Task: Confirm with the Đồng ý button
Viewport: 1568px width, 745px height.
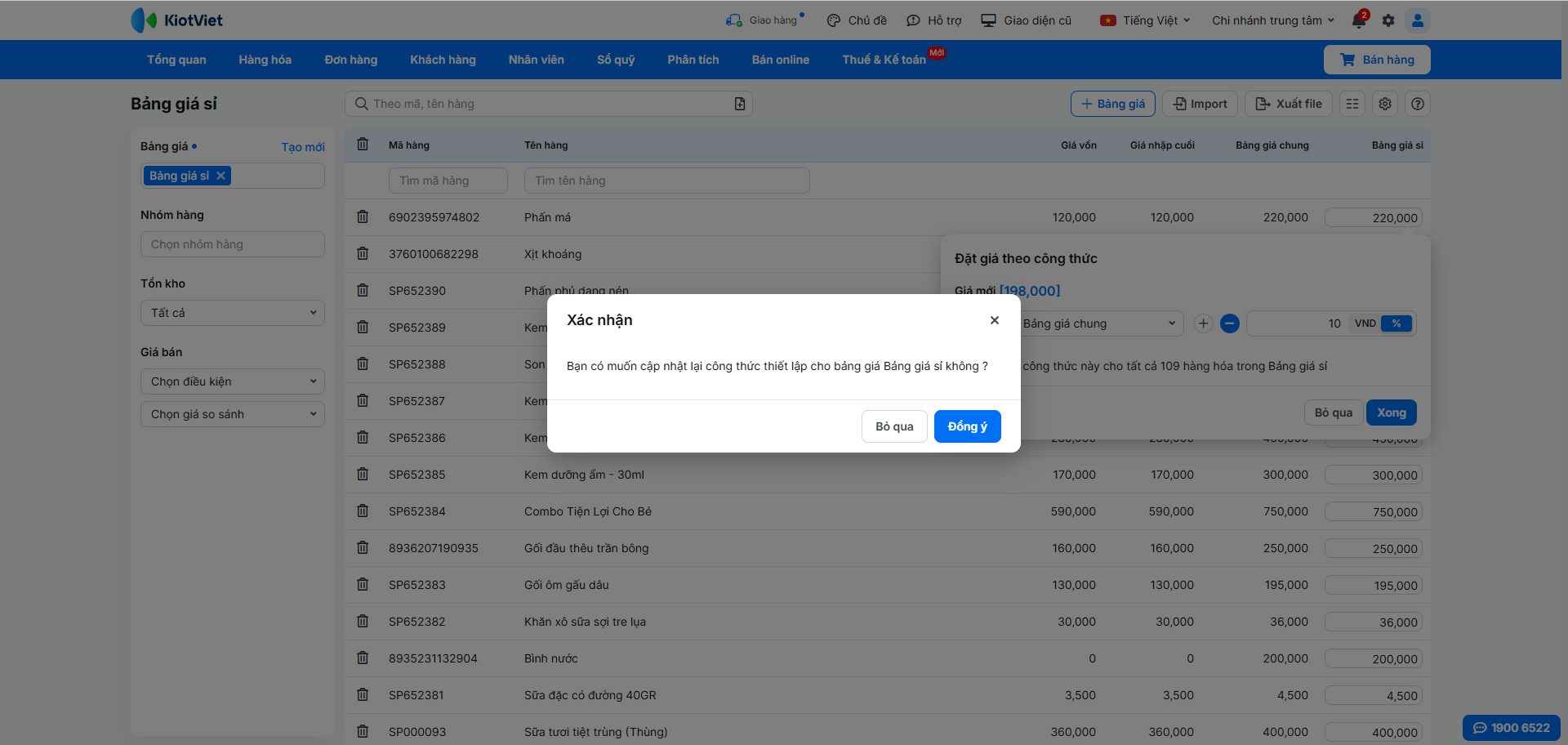Action: tap(968, 426)
